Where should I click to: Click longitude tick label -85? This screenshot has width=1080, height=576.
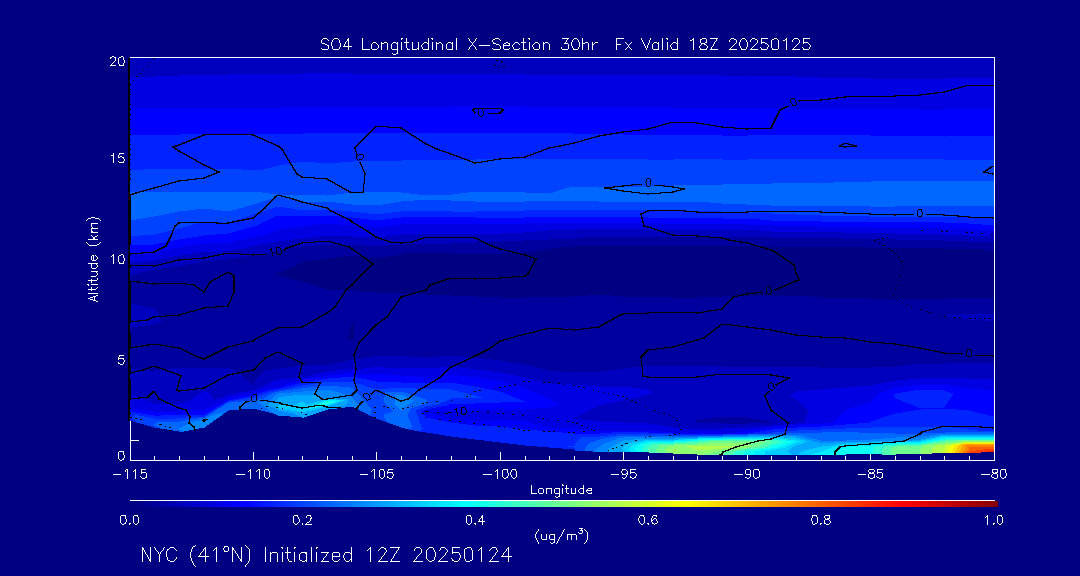click(870, 475)
